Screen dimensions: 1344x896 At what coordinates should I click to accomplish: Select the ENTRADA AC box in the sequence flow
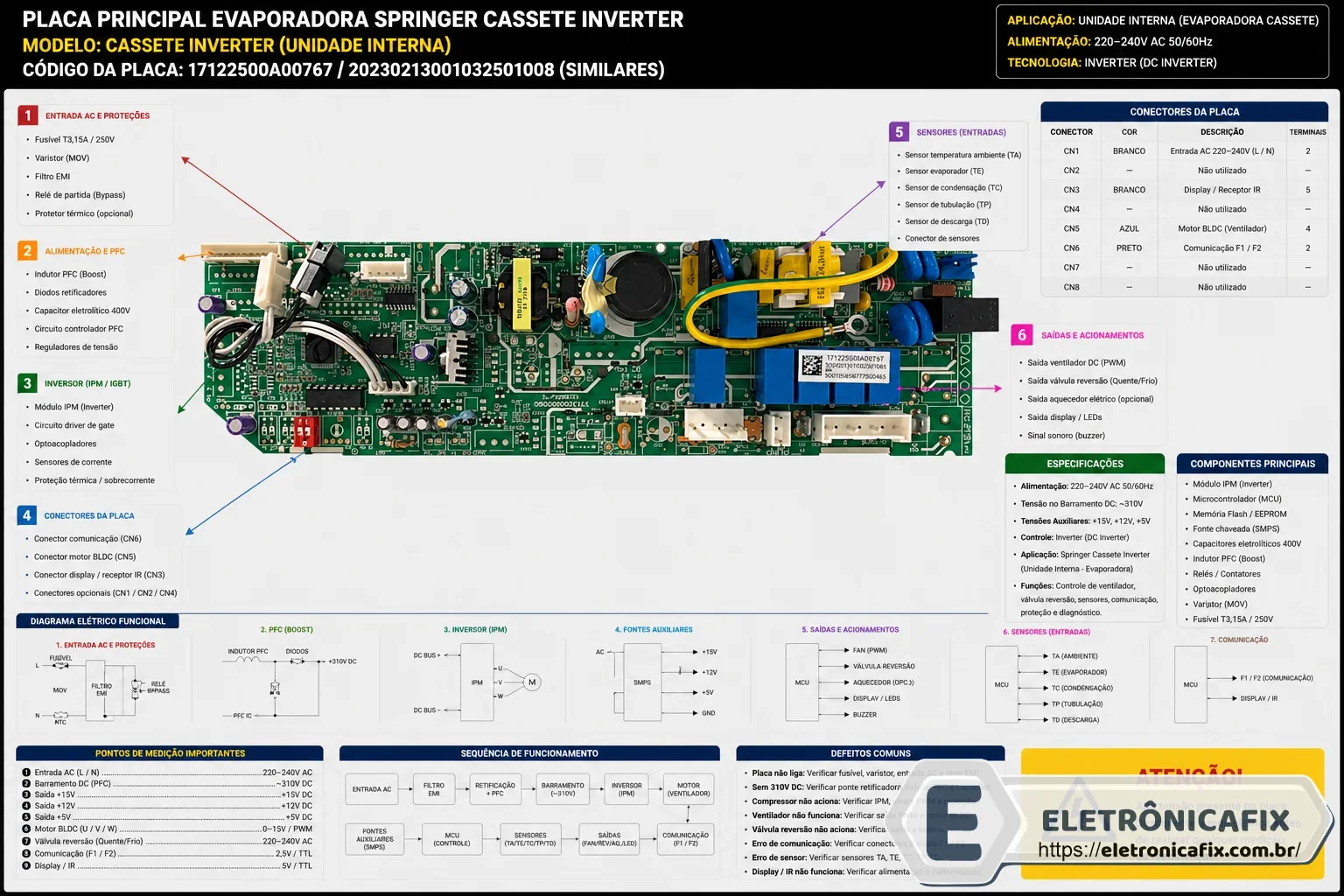click(372, 789)
